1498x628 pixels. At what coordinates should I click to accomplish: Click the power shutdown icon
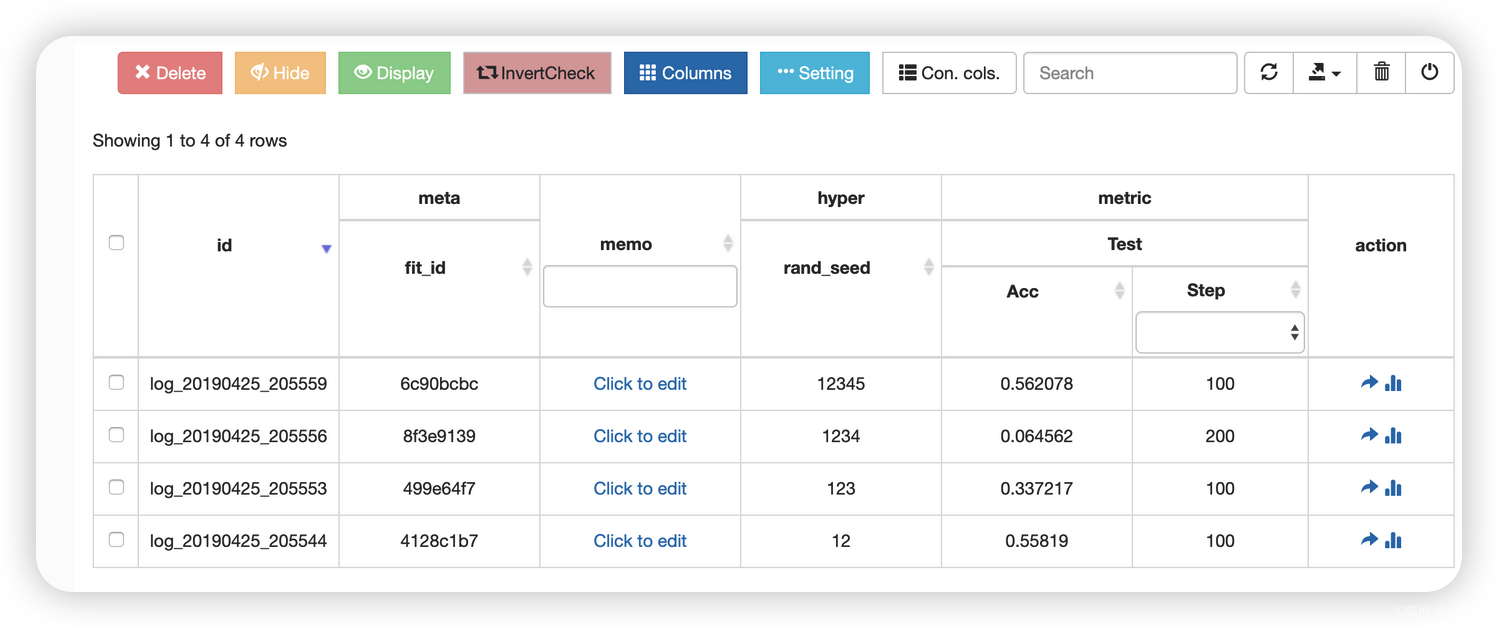coord(1430,73)
